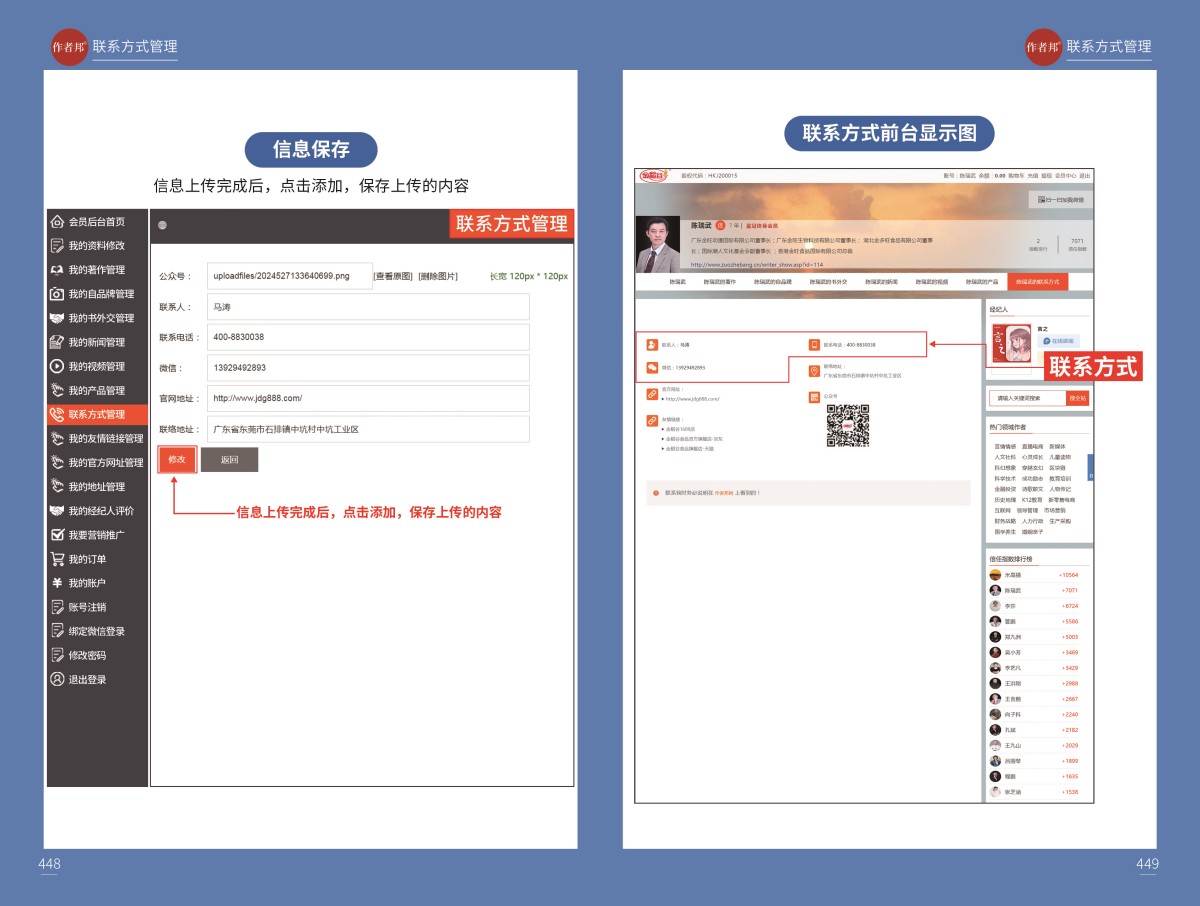Click the play icon beside 我的视频管理

58,366
